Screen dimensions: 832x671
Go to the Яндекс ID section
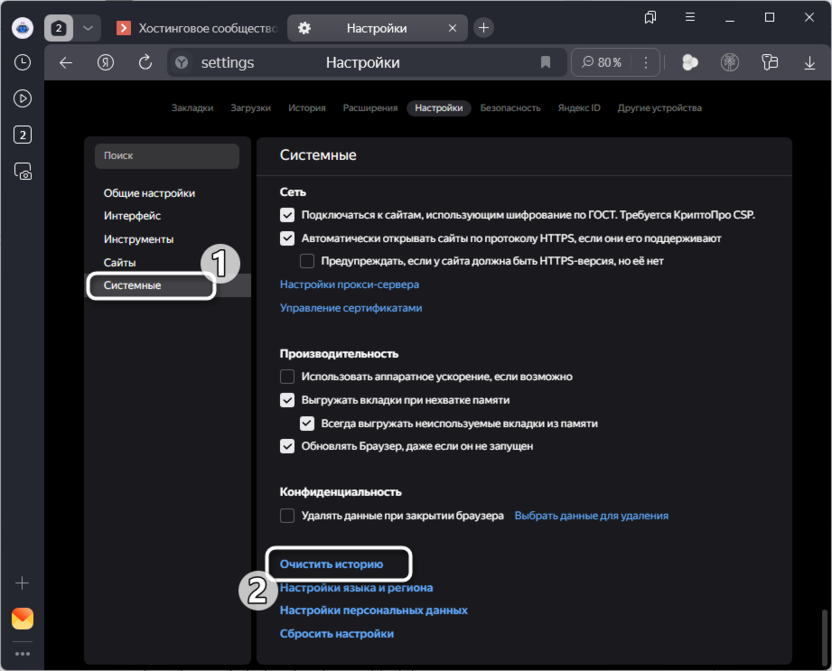coord(579,108)
